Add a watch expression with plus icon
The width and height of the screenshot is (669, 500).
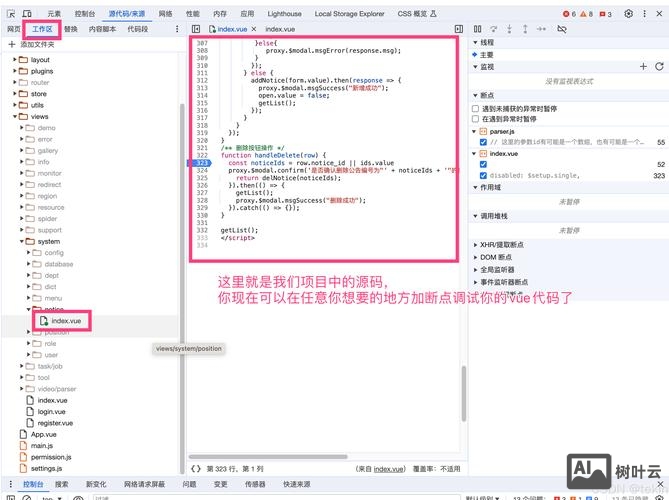643,66
